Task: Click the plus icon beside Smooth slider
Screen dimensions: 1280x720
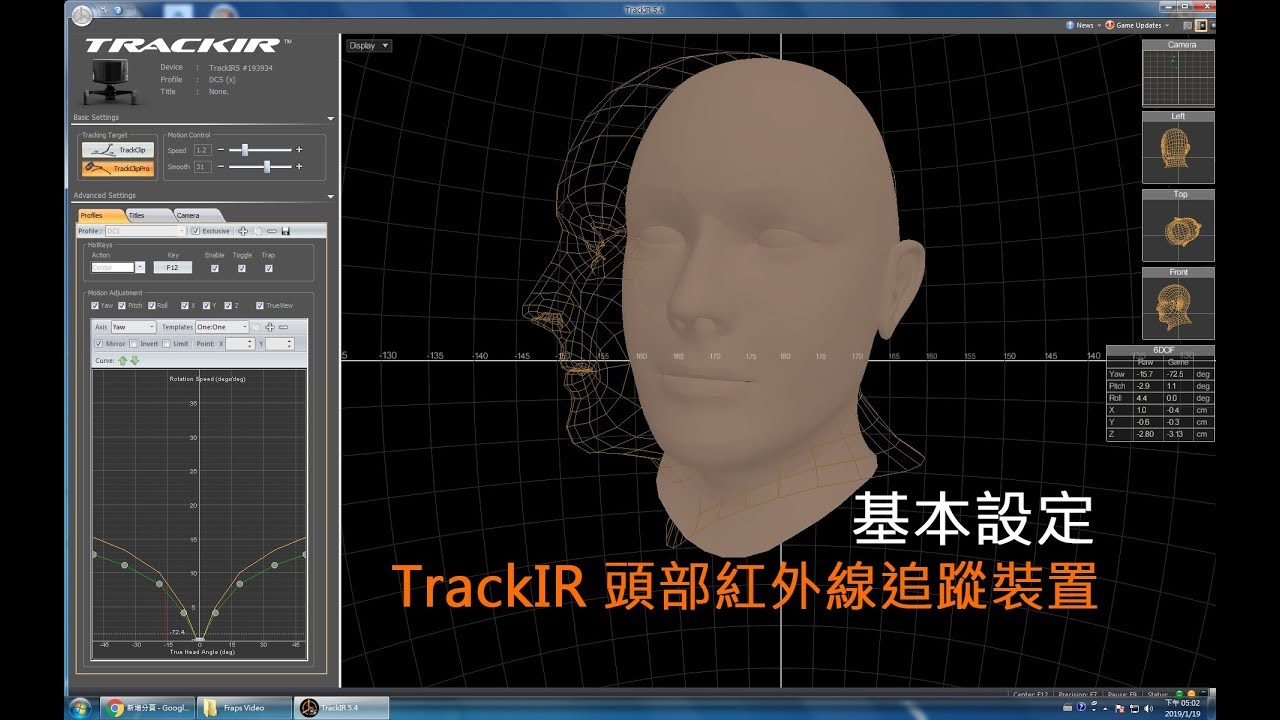Action: coord(299,167)
